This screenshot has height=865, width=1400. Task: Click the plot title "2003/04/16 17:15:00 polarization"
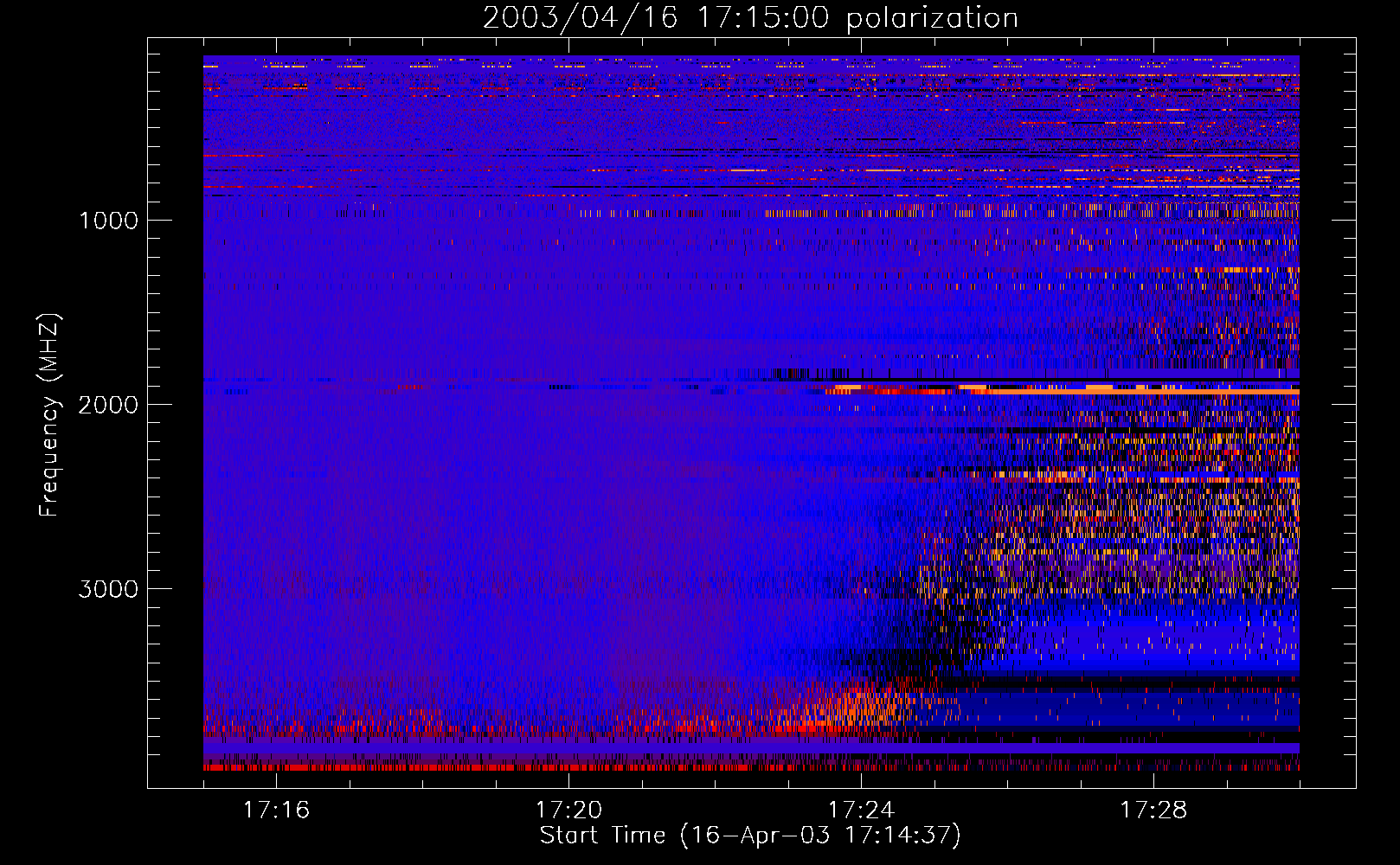point(750,18)
